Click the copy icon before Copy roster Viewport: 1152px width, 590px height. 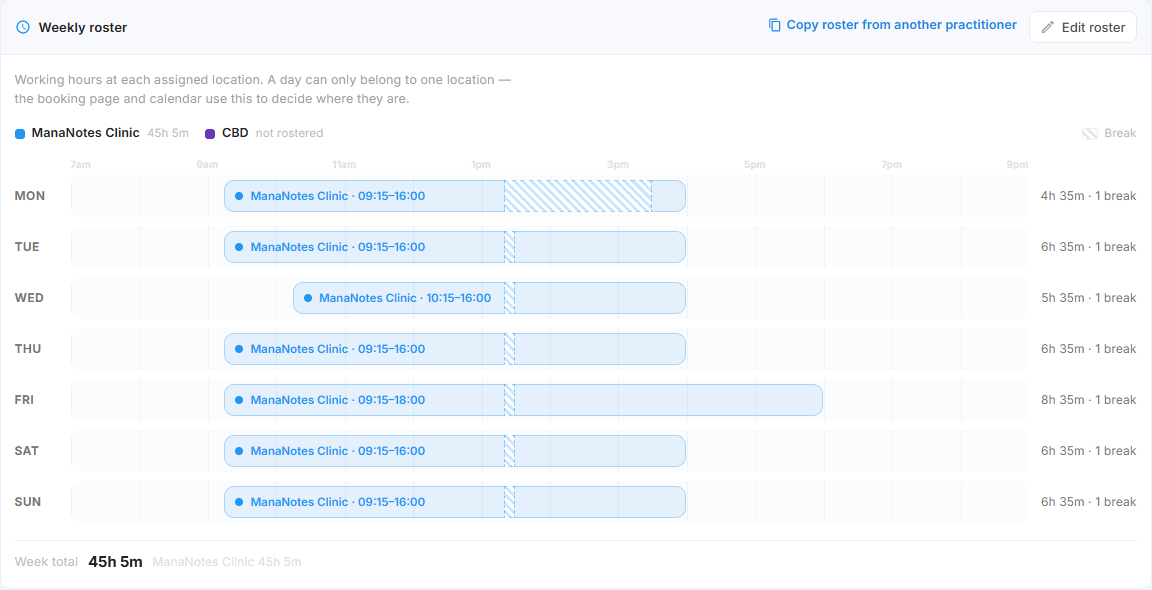click(774, 25)
